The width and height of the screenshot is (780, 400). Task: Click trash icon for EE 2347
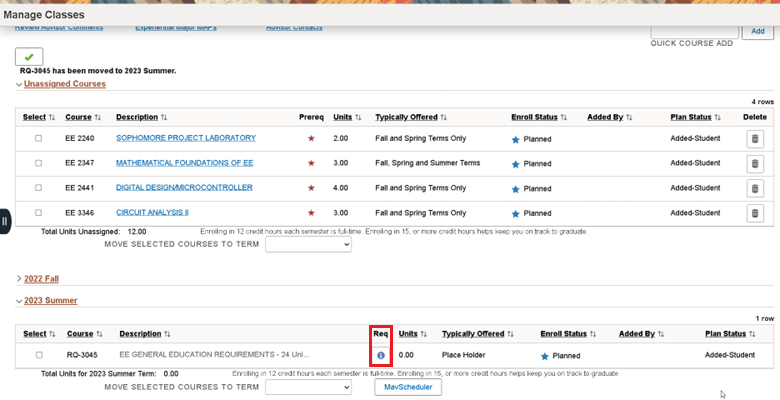tap(754, 163)
